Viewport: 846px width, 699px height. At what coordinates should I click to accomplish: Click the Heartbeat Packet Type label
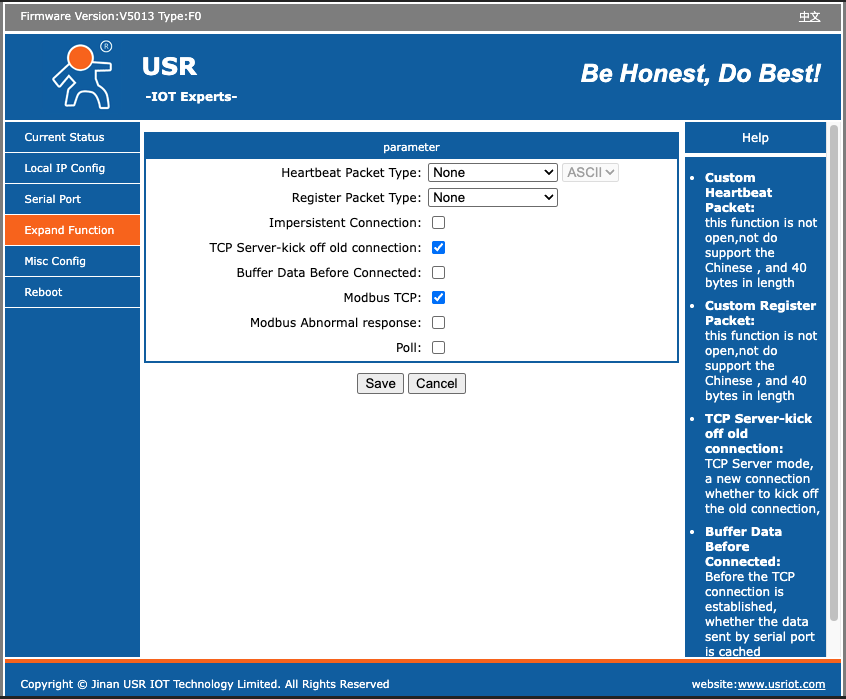tap(351, 173)
